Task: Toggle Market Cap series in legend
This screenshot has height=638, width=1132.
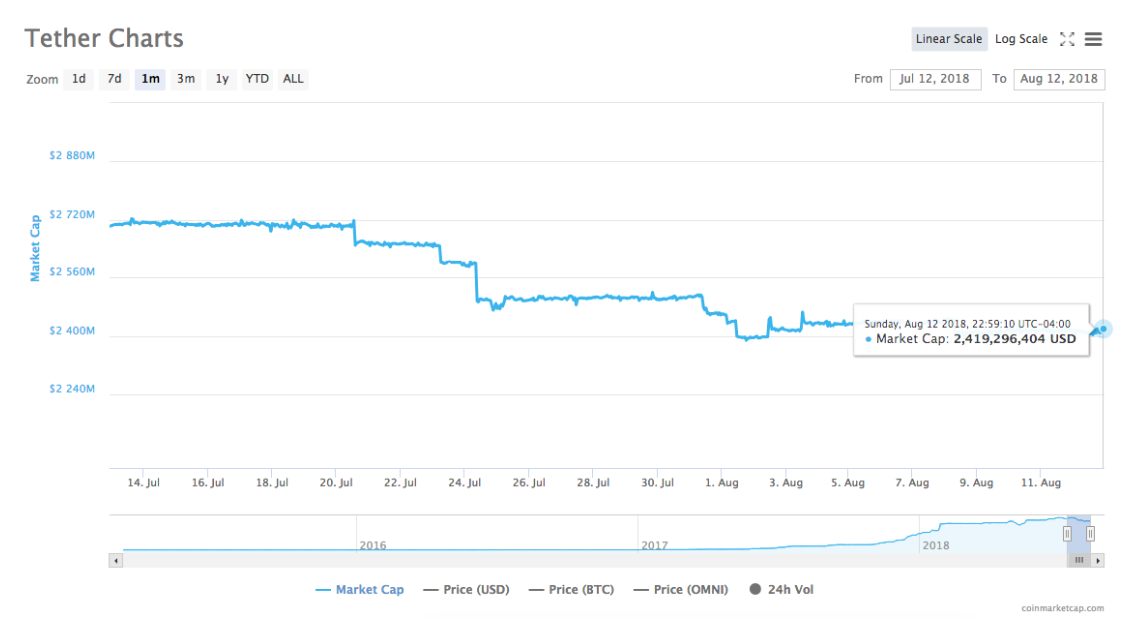Action: coord(360,590)
